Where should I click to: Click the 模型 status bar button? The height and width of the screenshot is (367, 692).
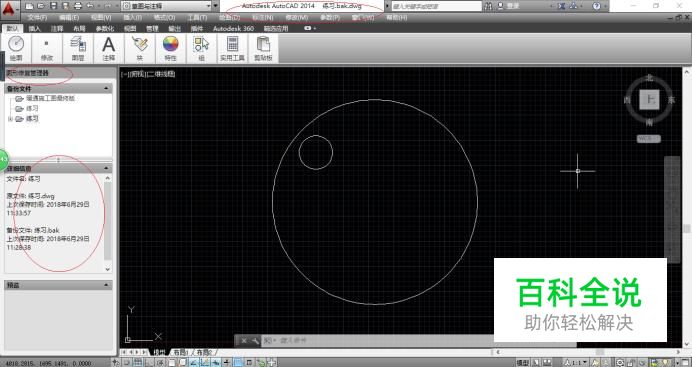523,363
